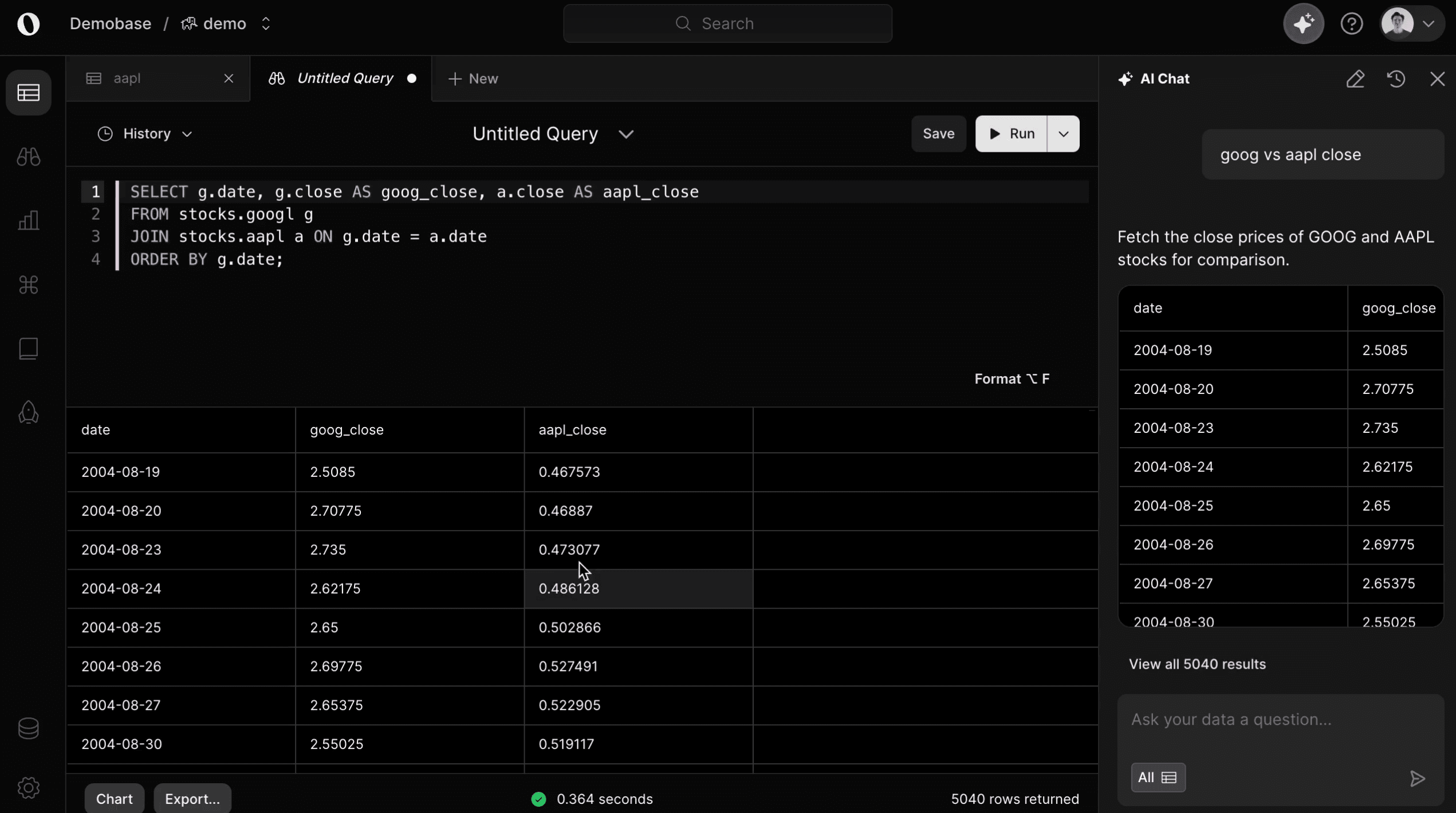This screenshot has height=813, width=1456.
Task: Close the AI Chat panel
Action: 1437,78
